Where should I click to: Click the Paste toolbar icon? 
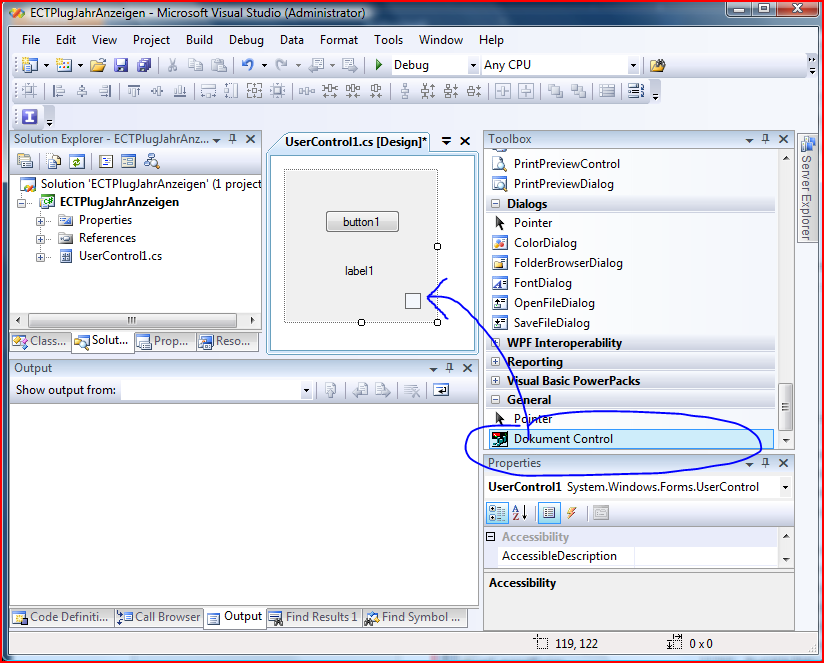219,65
